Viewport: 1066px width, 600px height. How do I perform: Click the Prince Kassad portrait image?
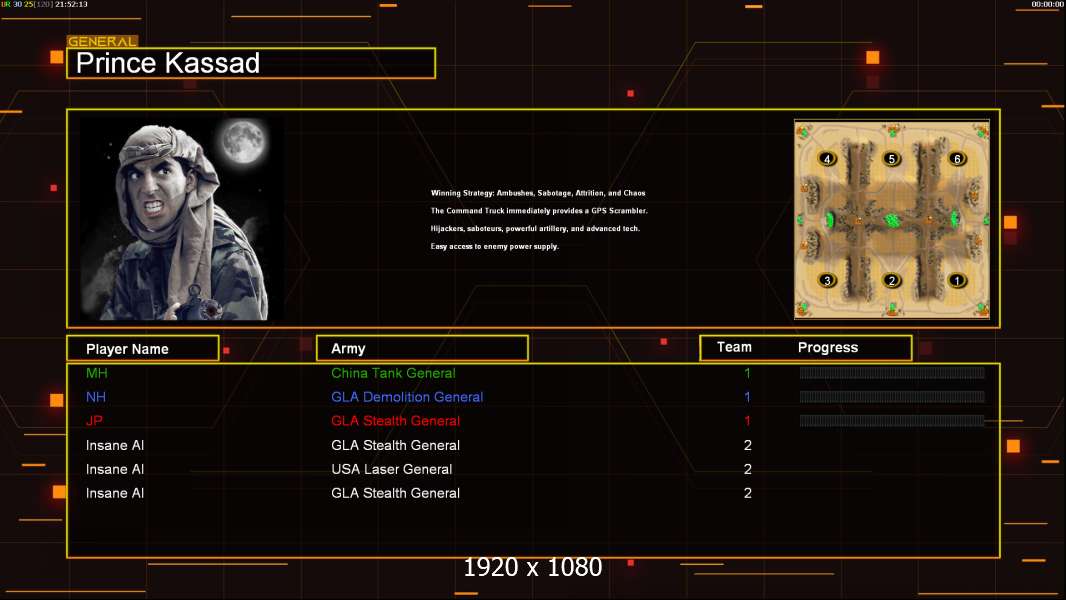pos(182,219)
